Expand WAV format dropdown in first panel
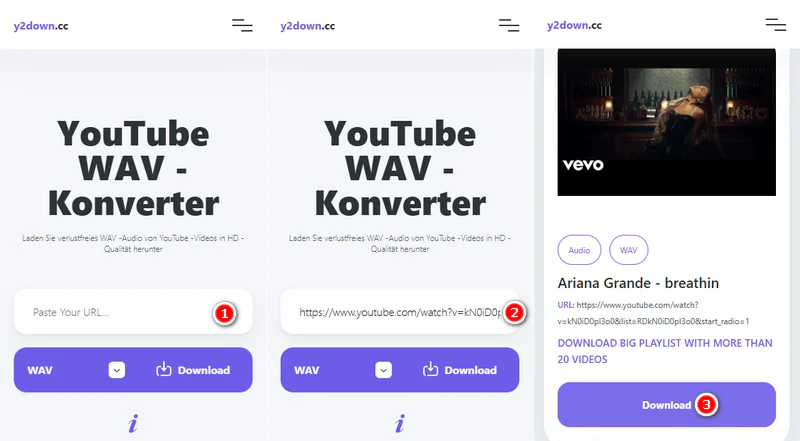The image size is (800, 441). coord(117,370)
